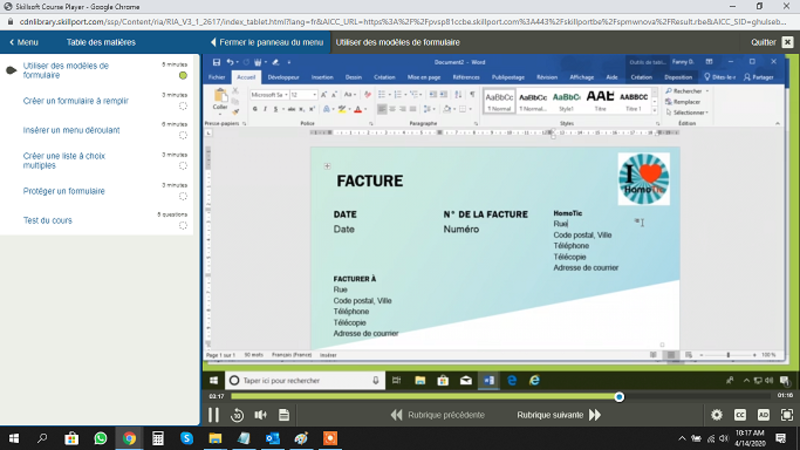Start a numbered list
This screenshot has width=800, height=450.
[397, 95]
